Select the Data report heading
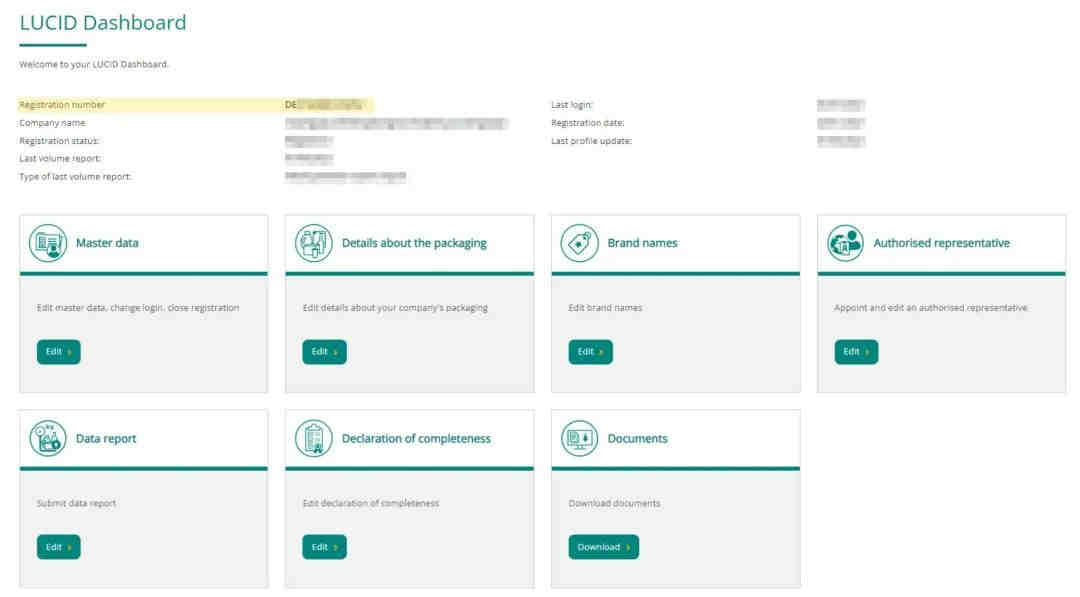Viewport: 1080px width, 597px height. pos(105,439)
